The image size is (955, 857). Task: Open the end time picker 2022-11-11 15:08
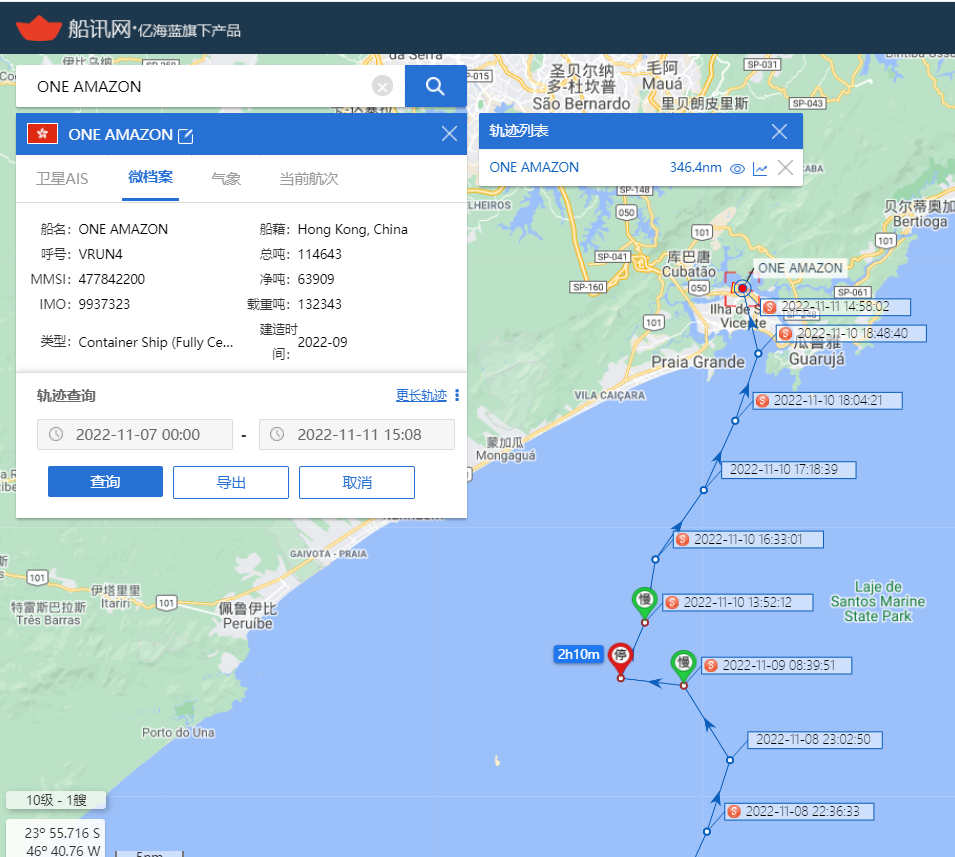tap(357, 435)
